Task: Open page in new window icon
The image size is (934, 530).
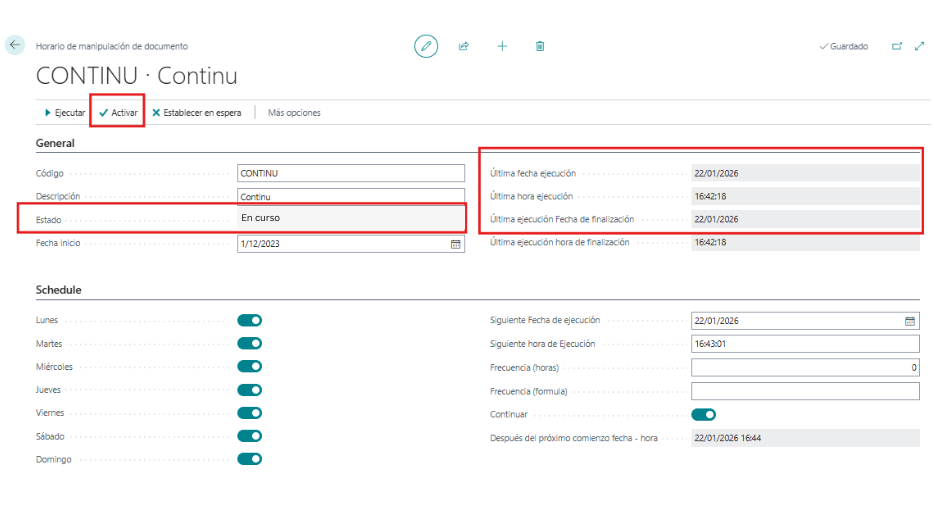Action: [897, 46]
